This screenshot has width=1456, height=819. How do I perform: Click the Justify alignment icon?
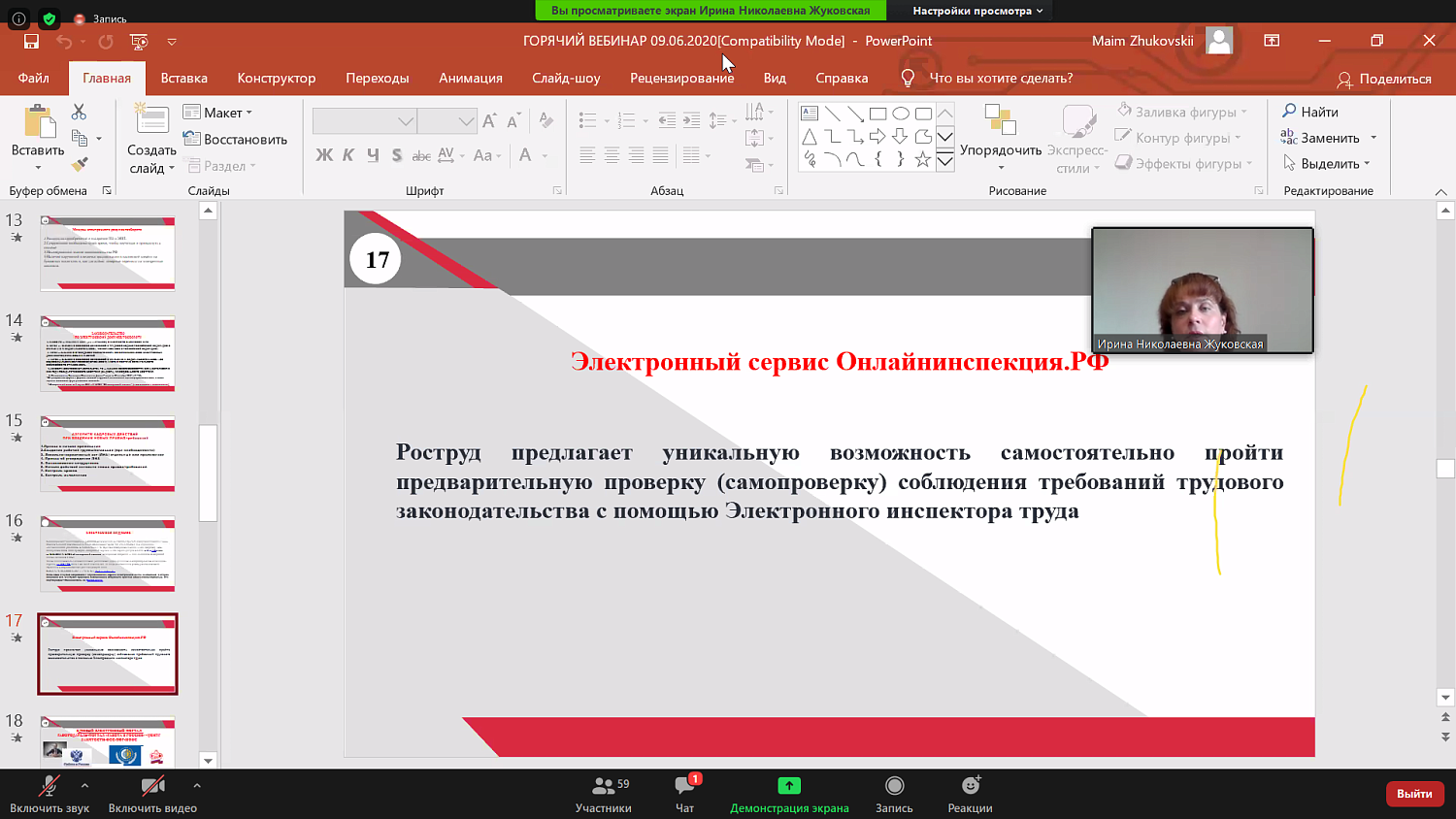660,155
